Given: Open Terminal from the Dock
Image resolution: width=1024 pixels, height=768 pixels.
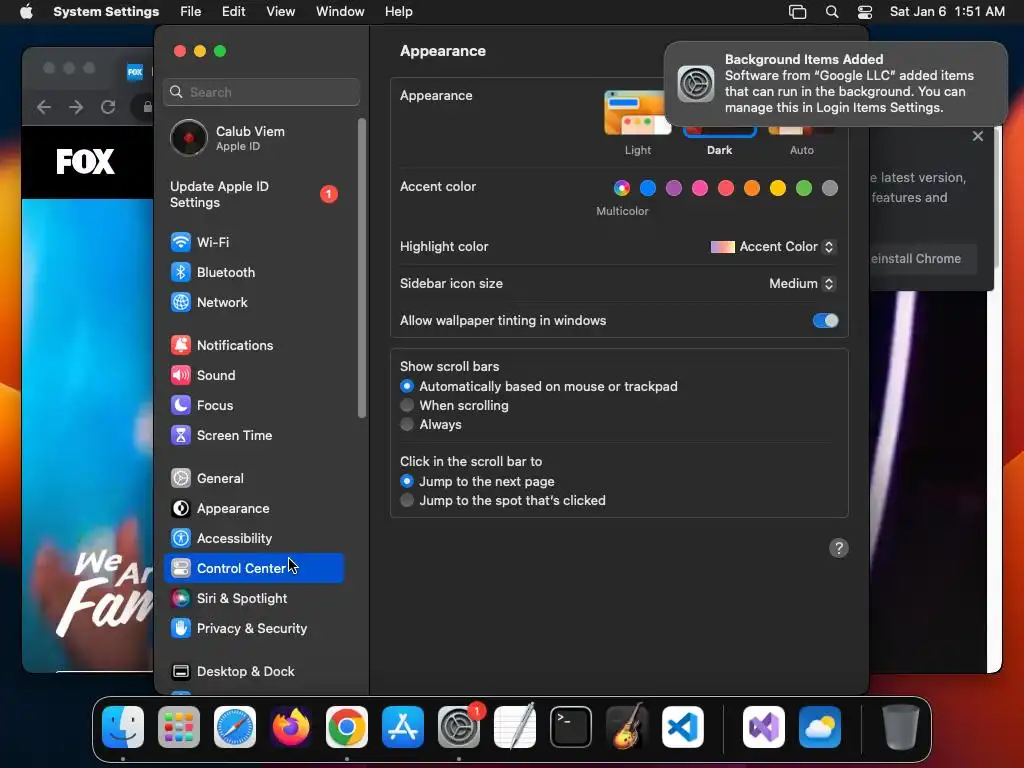Looking at the screenshot, I should click(x=571, y=727).
